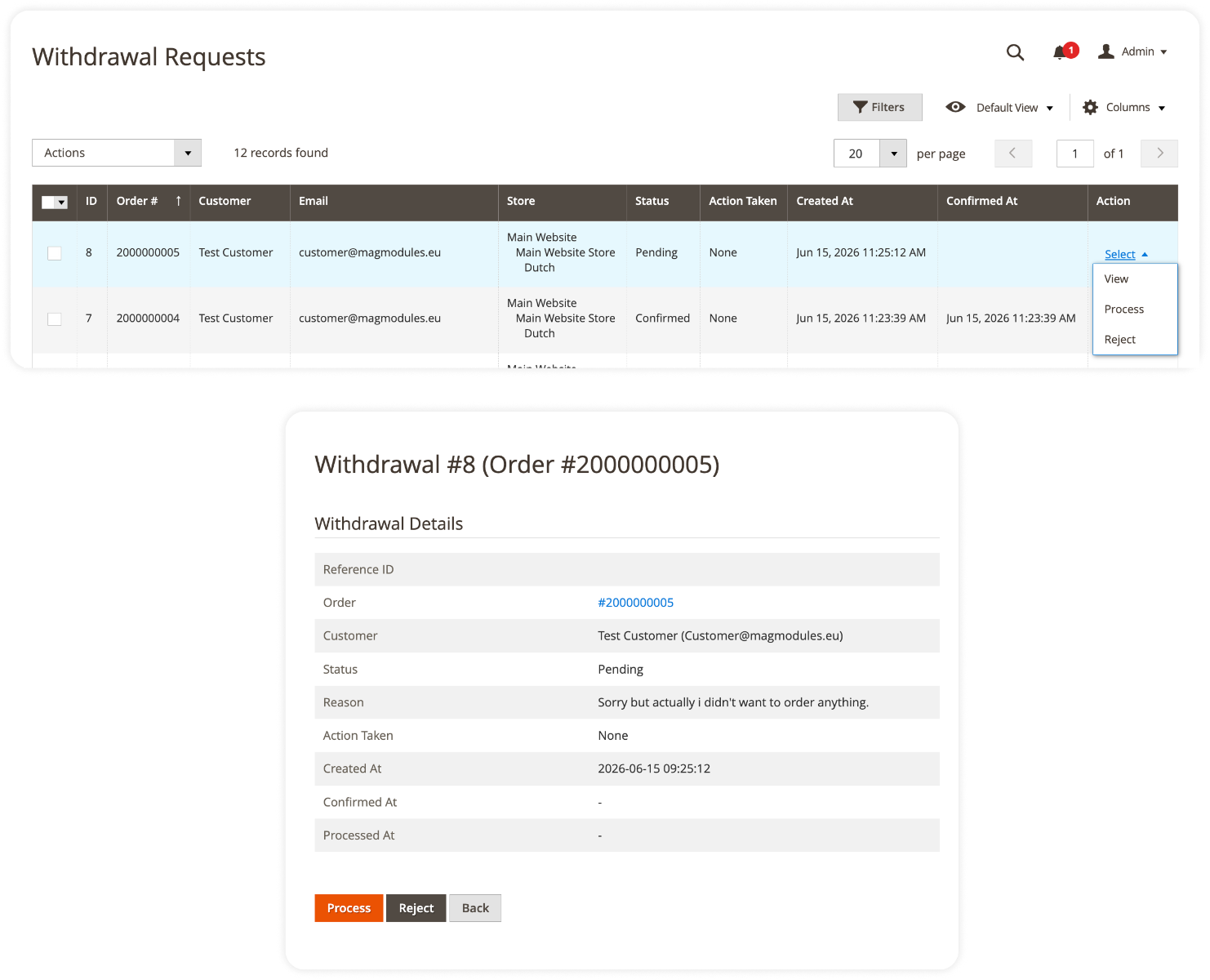Open the search magnifier icon
Image resolution: width=1210 pixels, height=980 pixels.
(x=1015, y=52)
